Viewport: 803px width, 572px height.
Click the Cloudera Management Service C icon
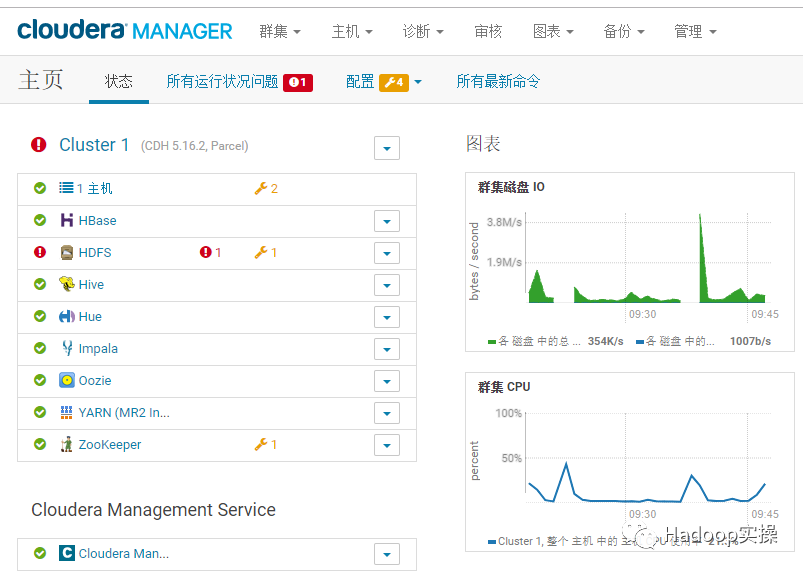[x=67, y=553]
